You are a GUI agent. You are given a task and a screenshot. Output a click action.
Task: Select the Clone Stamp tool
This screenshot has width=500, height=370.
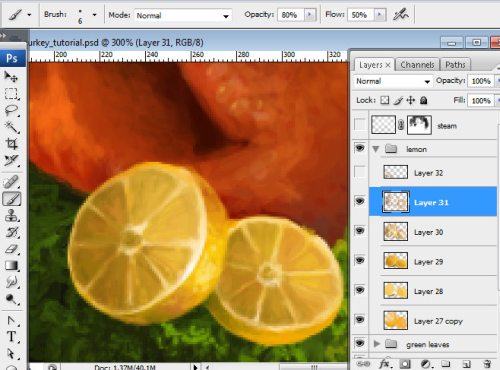(11, 216)
